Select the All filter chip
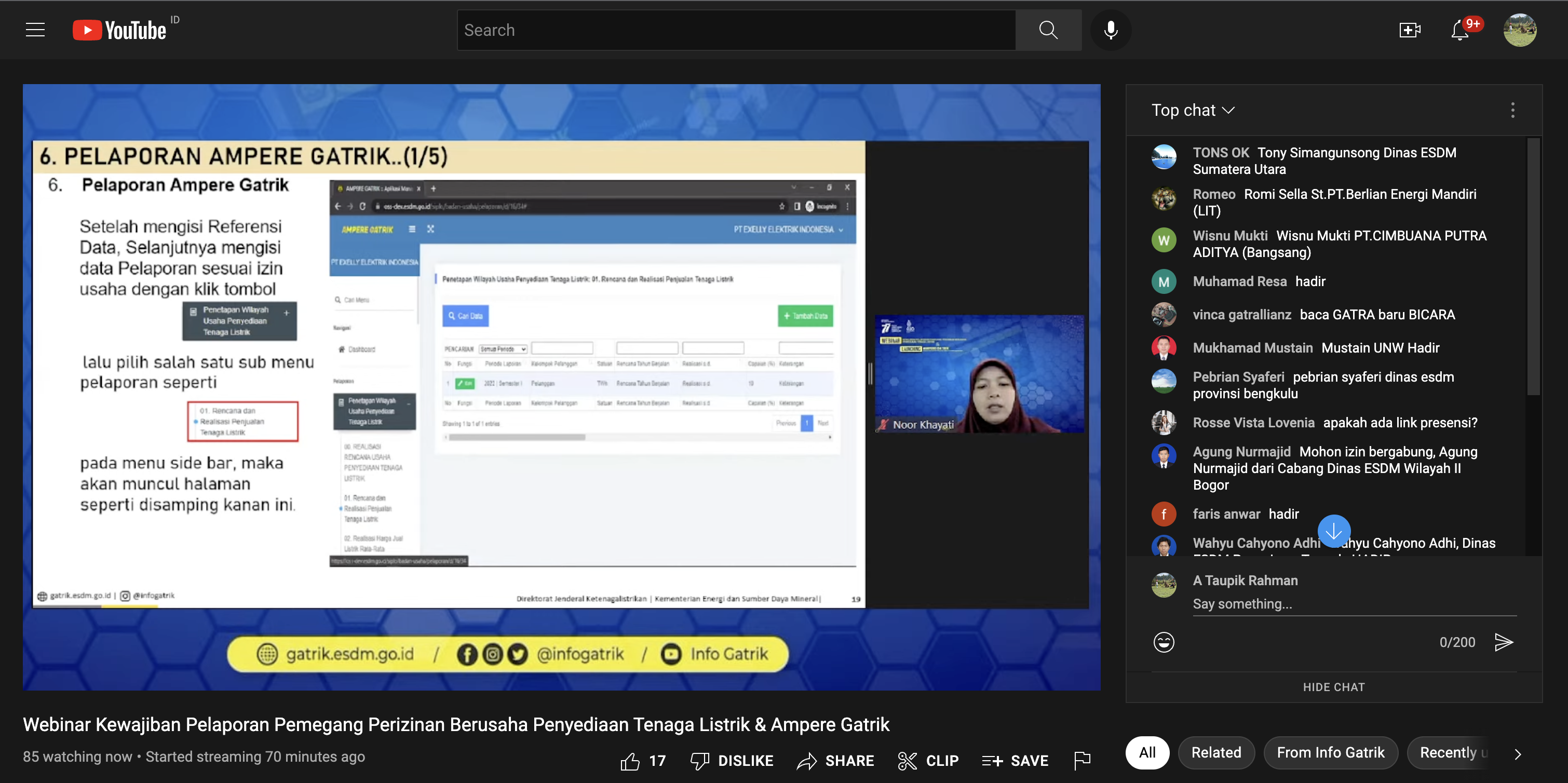The height and width of the screenshot is (783, 1568). pos(1147,752)
